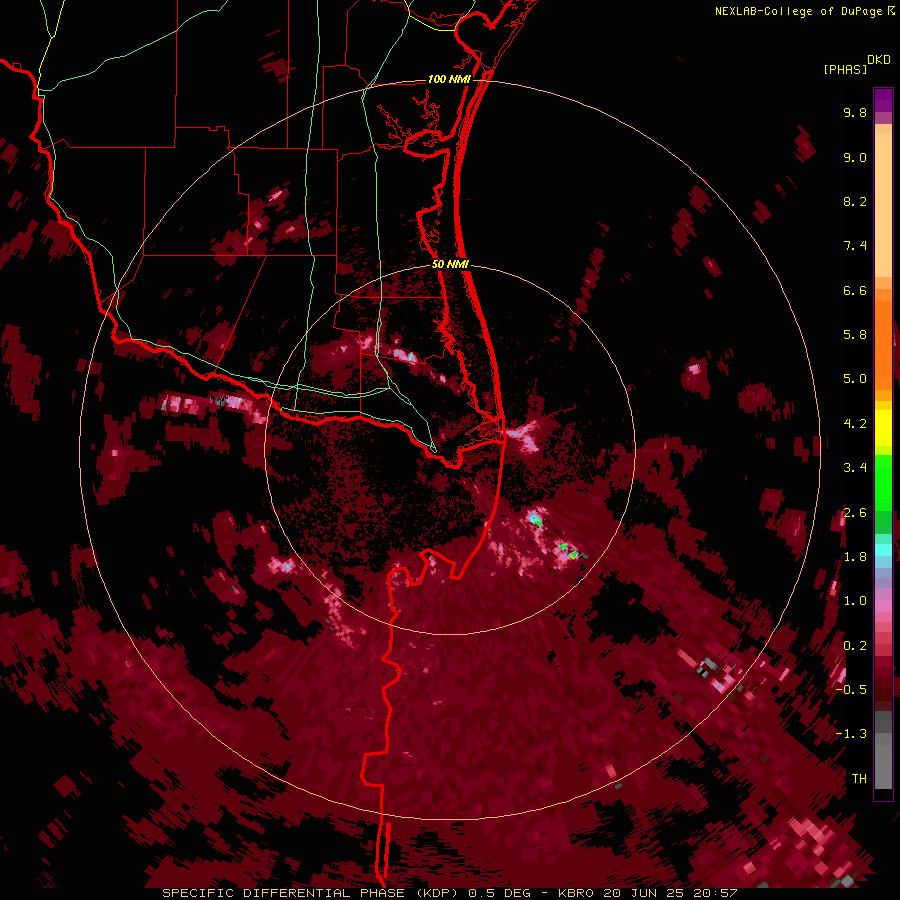The image size is (900, 900).
Task: Click the 9.0 scale value
Action: pos(855,158)
